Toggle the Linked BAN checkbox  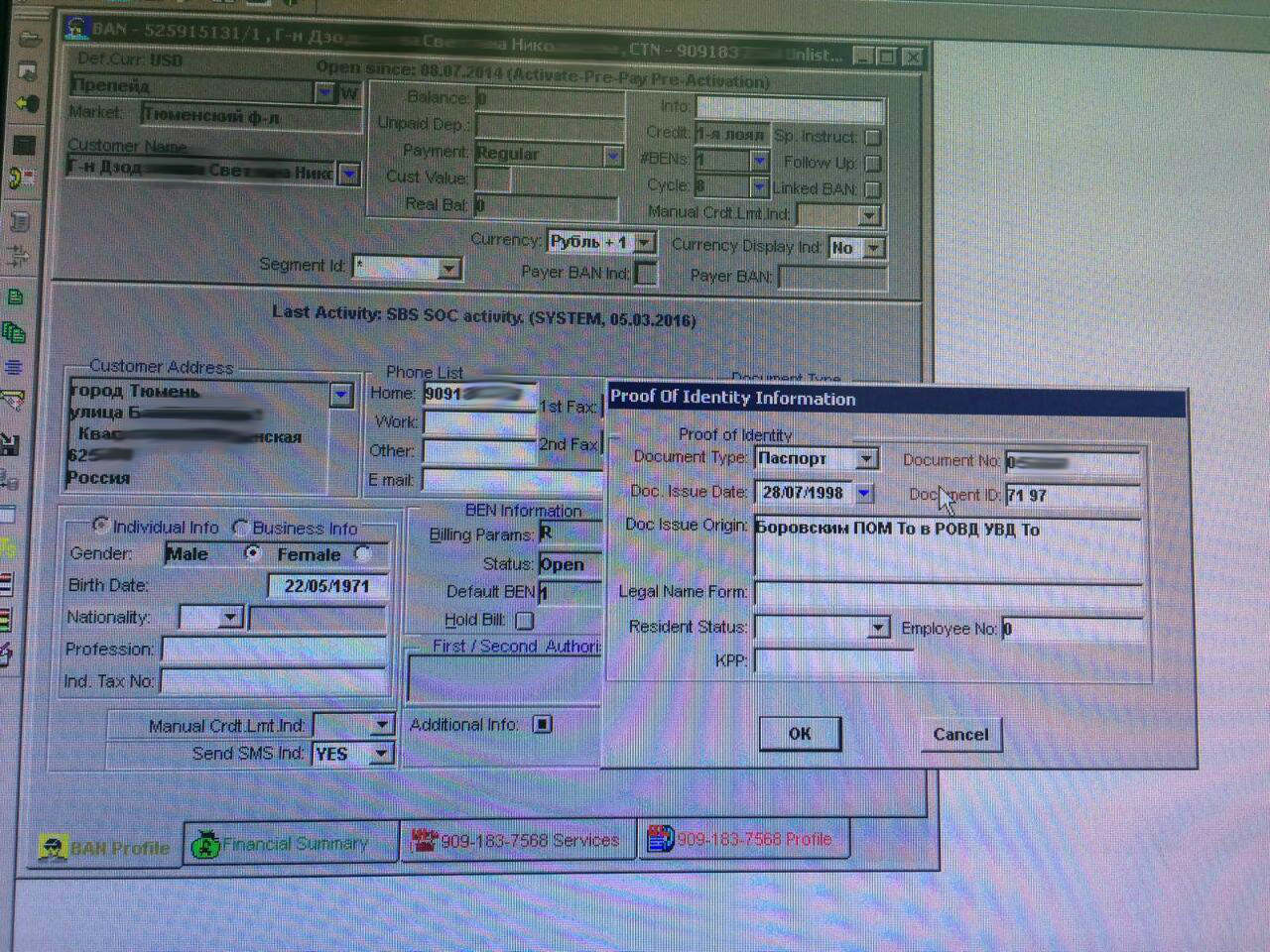[873, 188]
